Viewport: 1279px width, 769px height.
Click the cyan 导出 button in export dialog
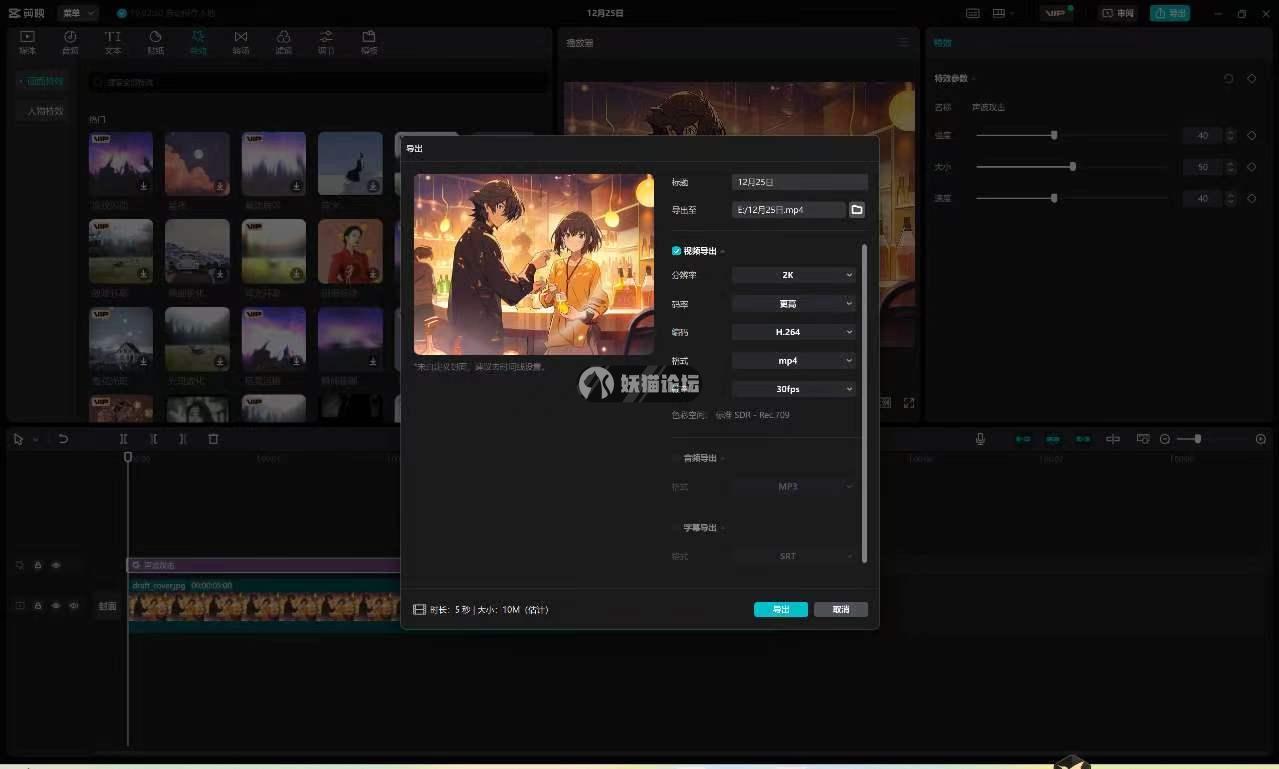(x=781, y=609)
